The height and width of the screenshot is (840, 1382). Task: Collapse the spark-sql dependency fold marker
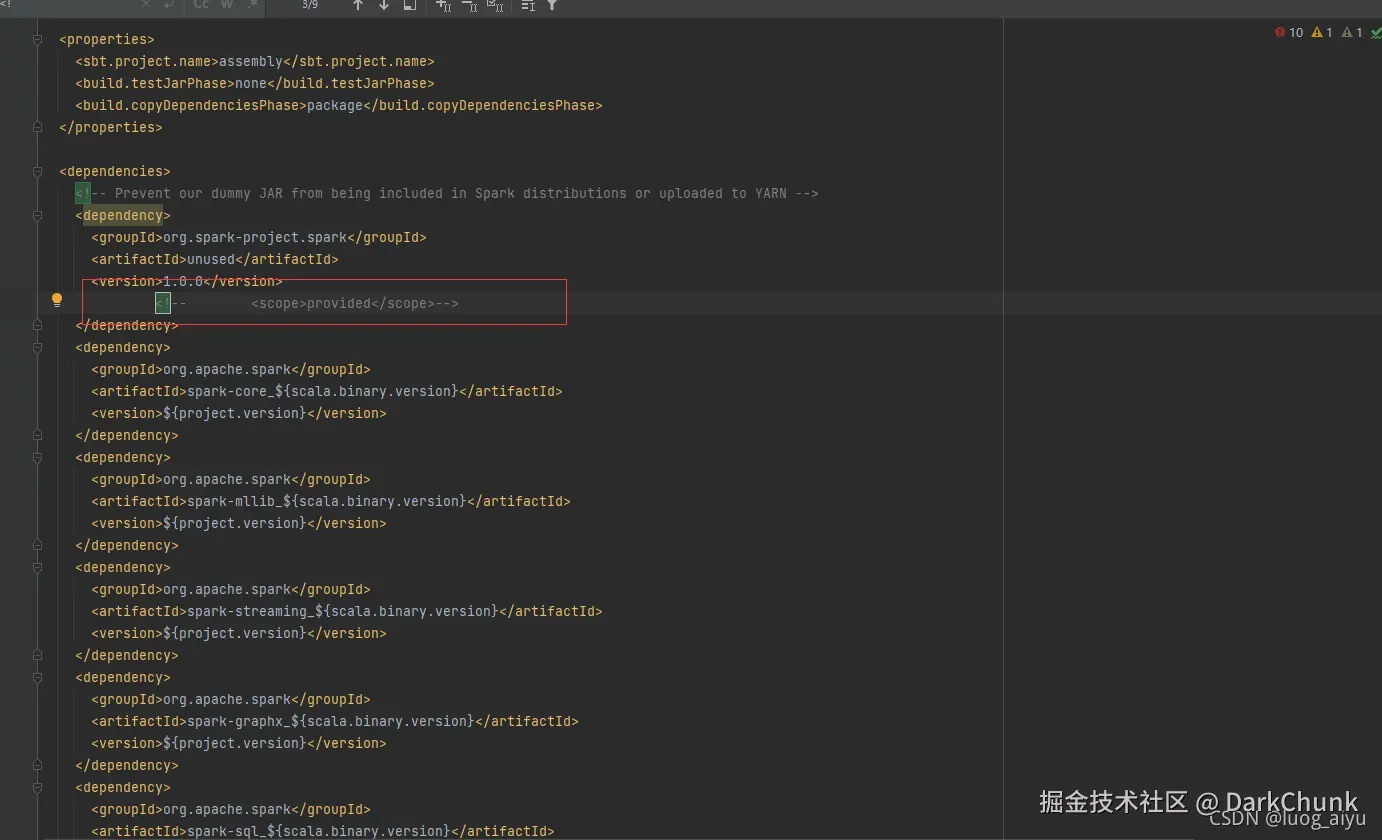click(x=38, y=787)
